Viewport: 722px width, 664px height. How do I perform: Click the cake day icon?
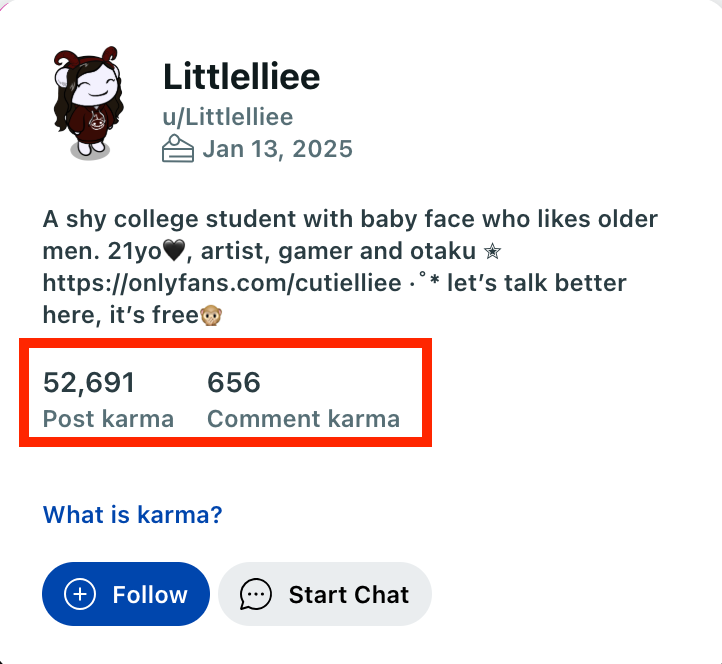[x=178, y=150]
